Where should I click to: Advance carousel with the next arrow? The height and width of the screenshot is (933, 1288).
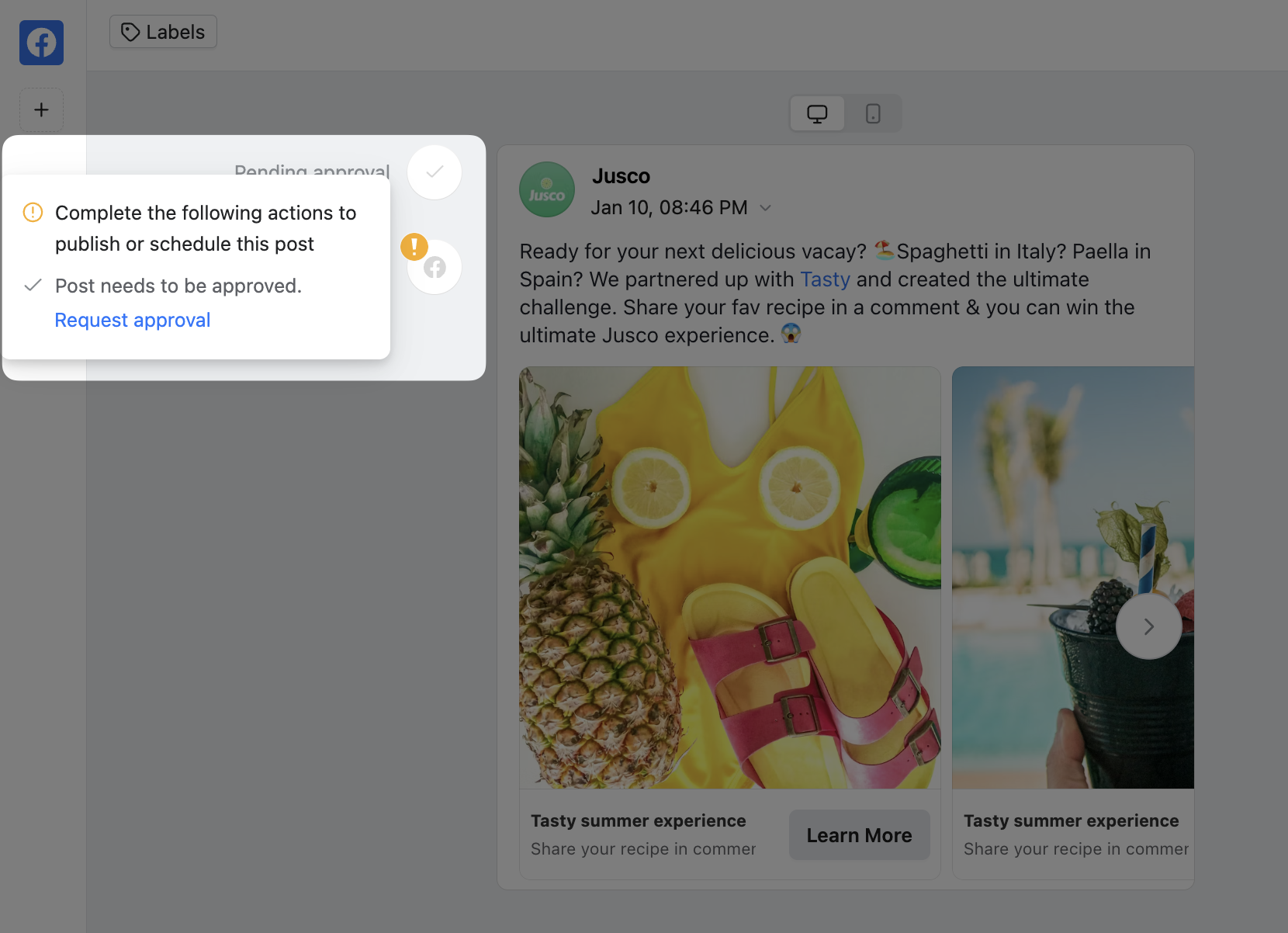[1148, 626]
